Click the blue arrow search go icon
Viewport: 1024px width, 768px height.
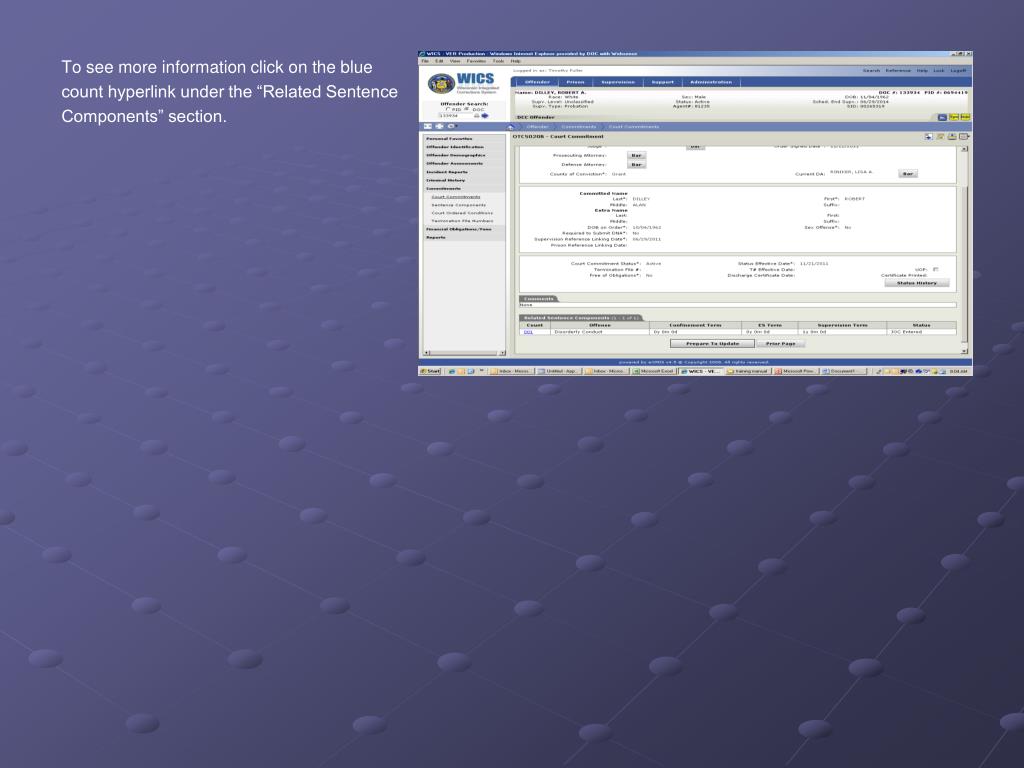click(485, 116)
